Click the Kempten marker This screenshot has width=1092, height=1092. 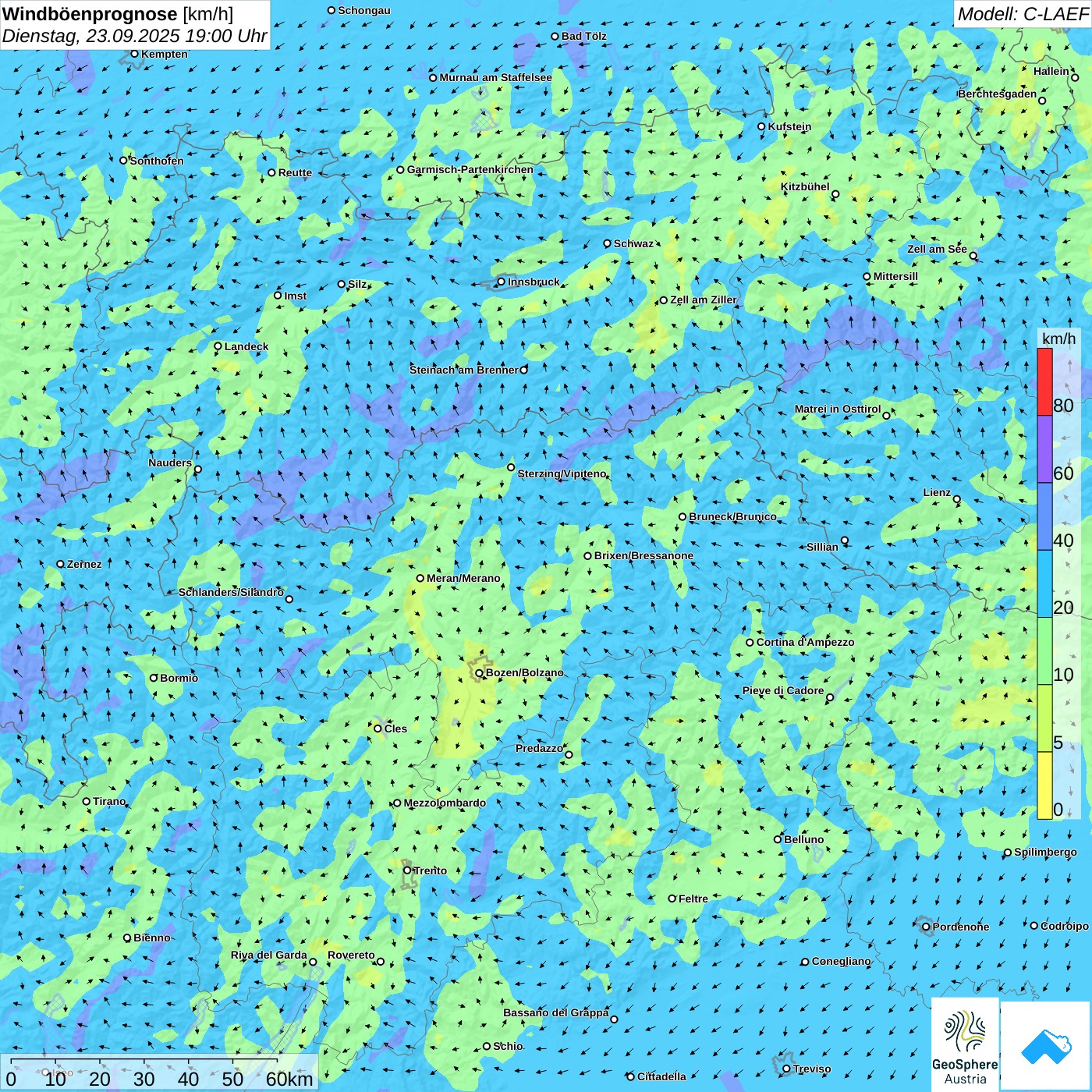coord(134,54)
